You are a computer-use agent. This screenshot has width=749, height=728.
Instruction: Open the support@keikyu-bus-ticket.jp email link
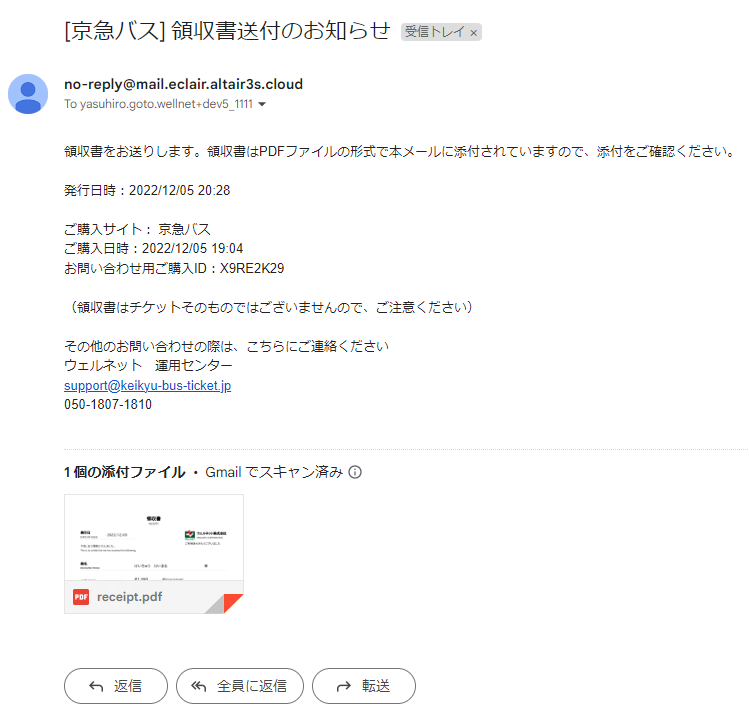pyautogui.click(x=148, y=385)
